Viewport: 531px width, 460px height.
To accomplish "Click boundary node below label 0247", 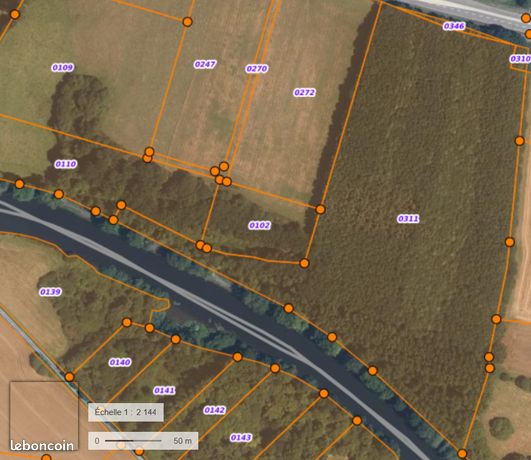I will 214,171.
